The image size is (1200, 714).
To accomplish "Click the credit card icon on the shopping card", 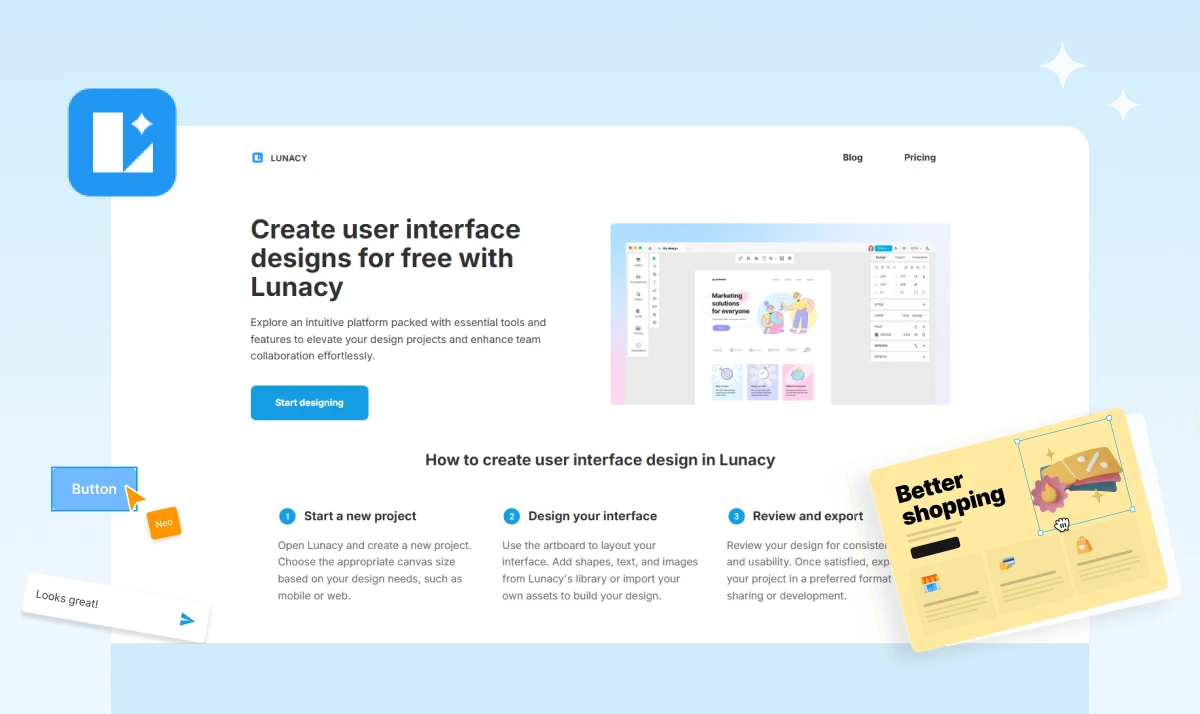I will point(1007,563).
